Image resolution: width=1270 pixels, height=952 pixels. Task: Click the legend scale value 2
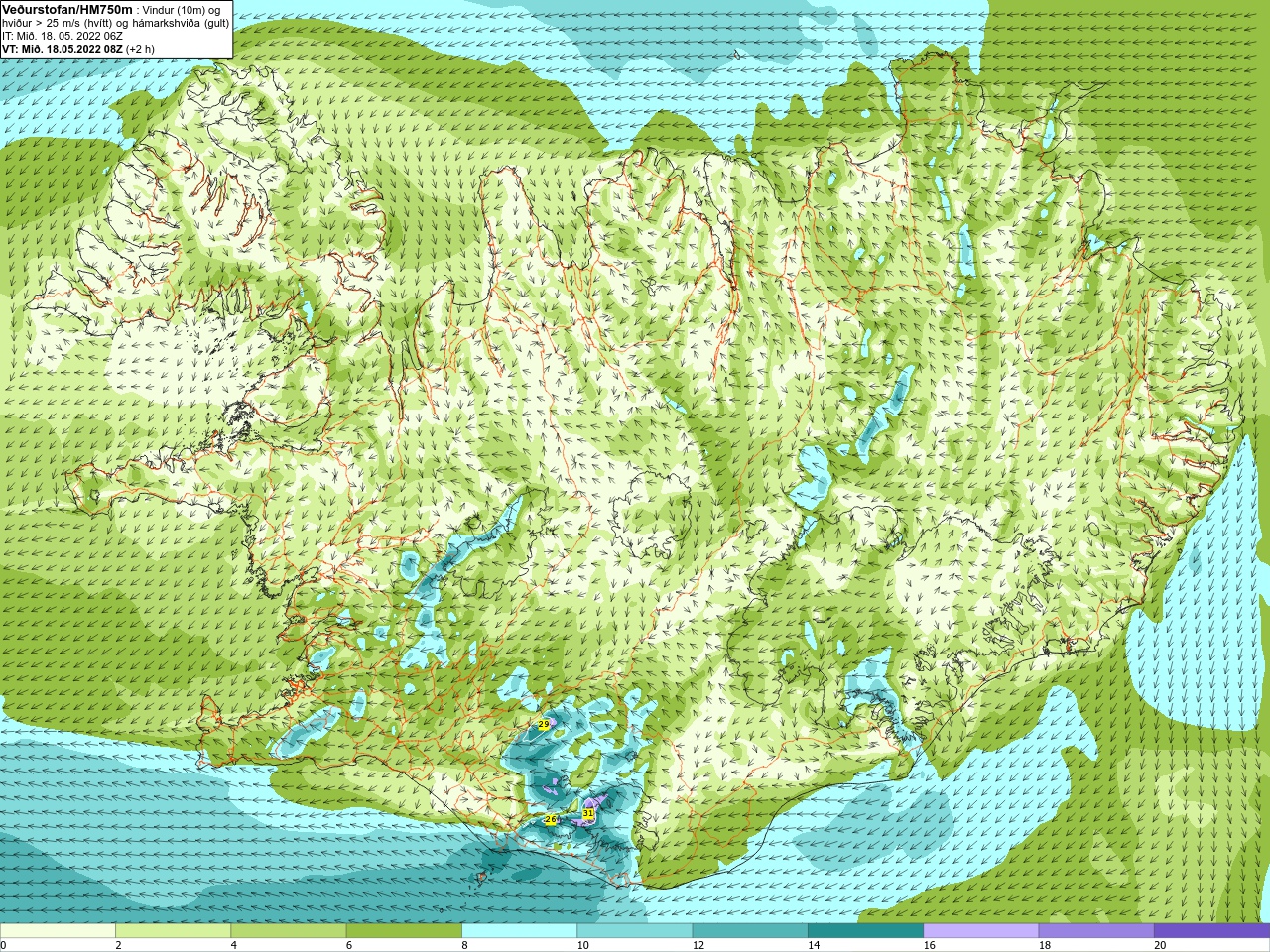point(118,945)
